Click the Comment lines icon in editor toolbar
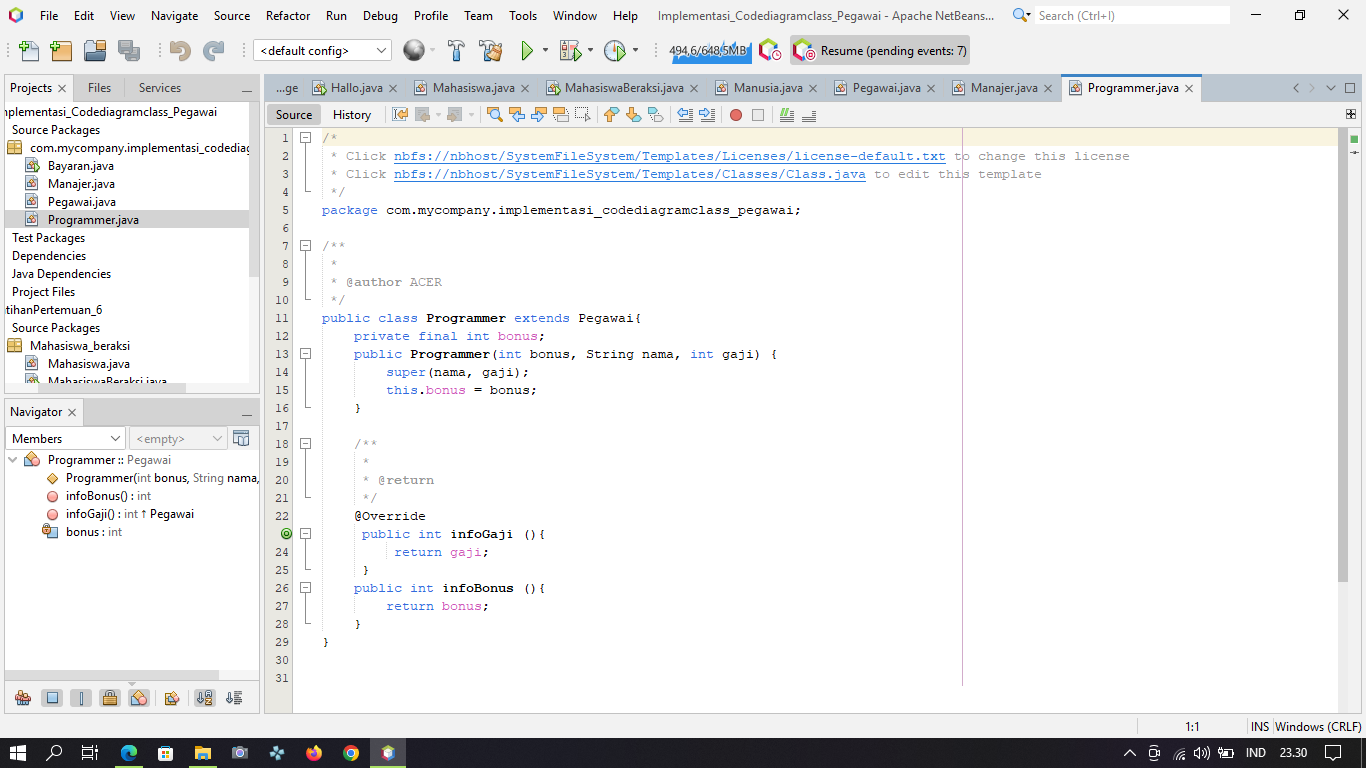Viewport: 1366px width, 768px height. tap(787, 114)
